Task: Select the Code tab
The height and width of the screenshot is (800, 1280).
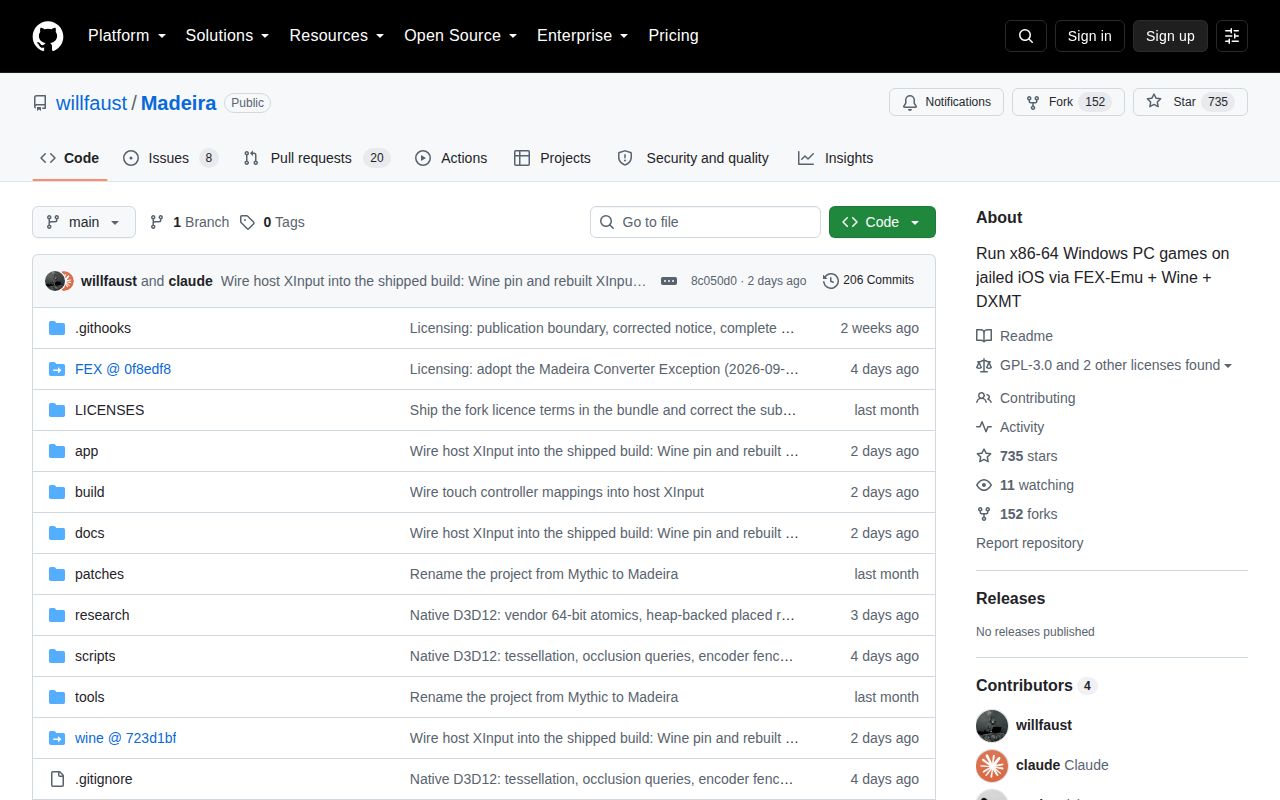Action: click(70, 158)
